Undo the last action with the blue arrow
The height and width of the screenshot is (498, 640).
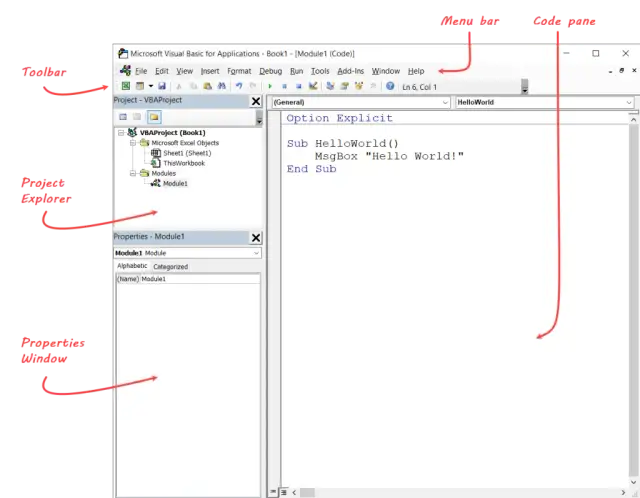click(239, 86)
